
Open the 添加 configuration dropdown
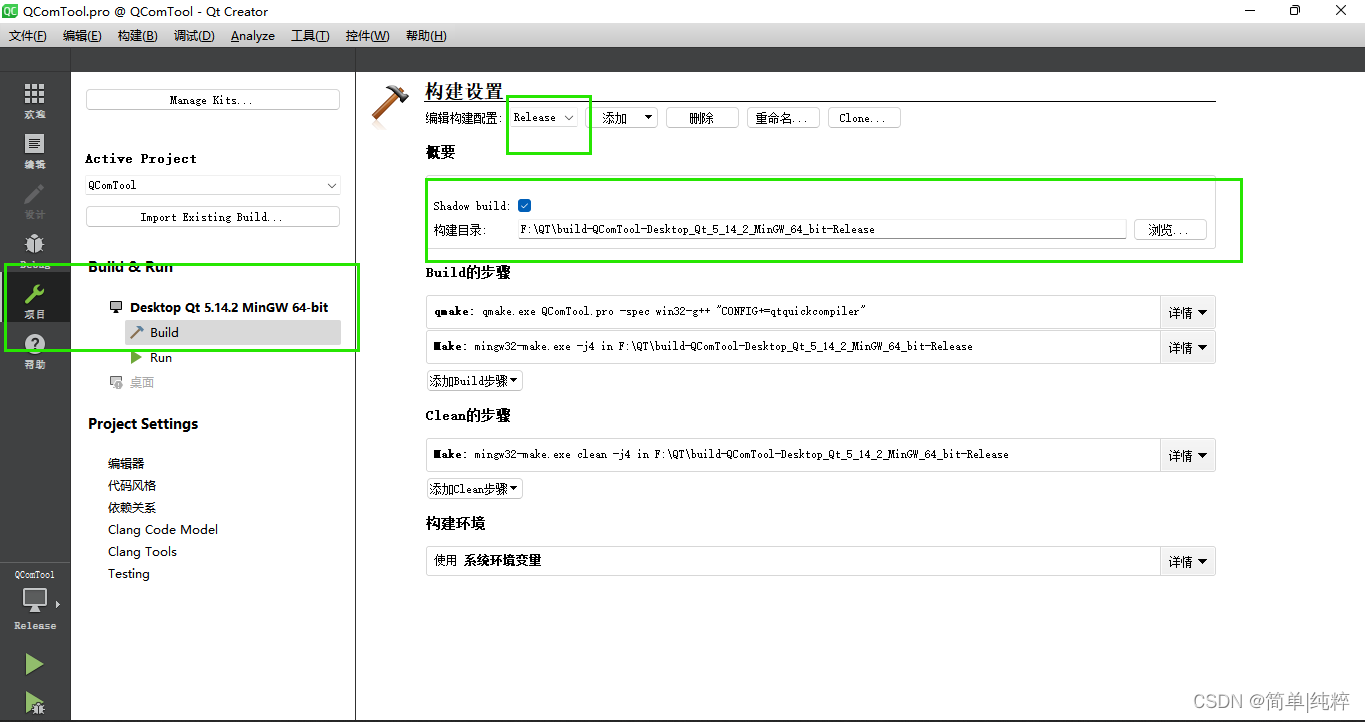click(626, 118)
